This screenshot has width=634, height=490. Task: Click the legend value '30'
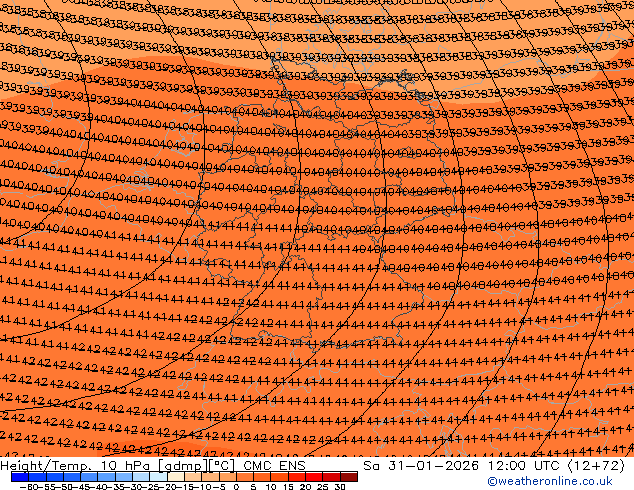tap(340, 487)
